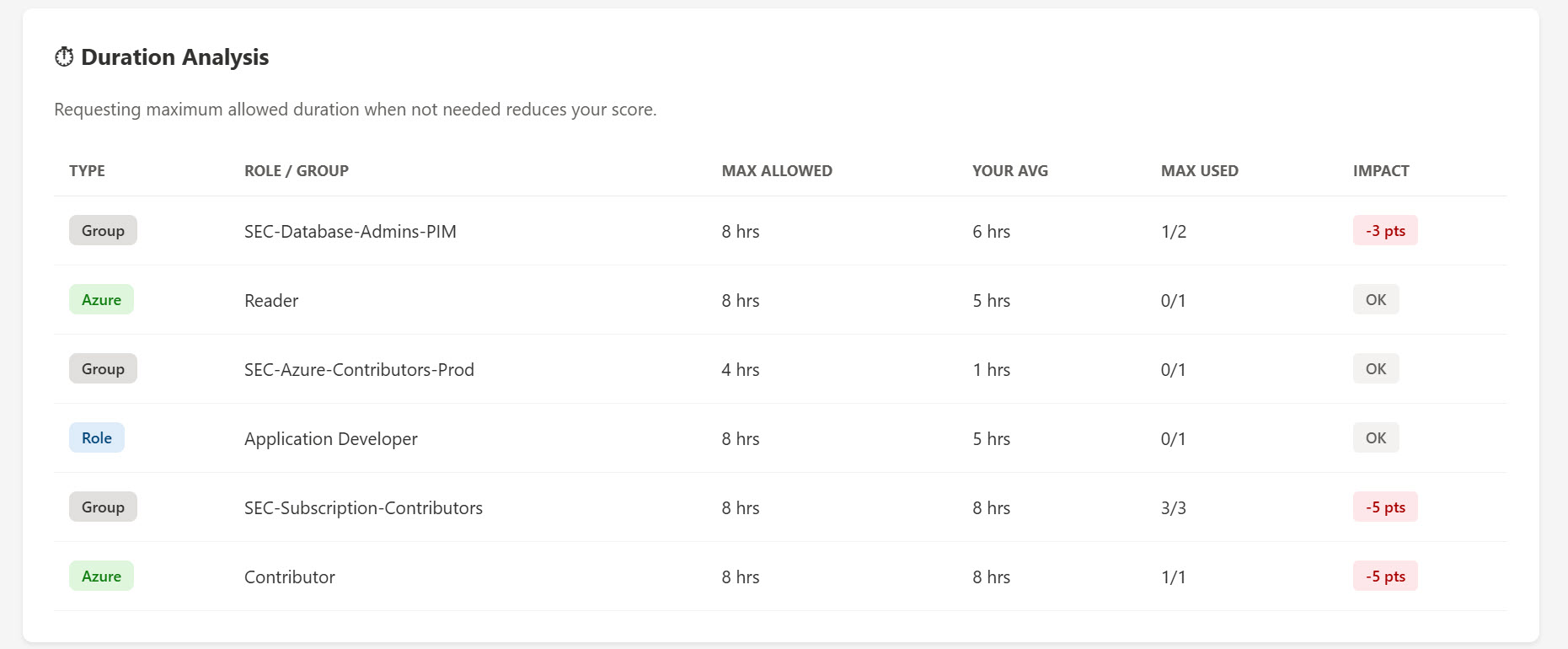1568x649 pixels.
Task: Click the Group badge for SEC-Subscription-Contributors
Action: tap(103, 507)
